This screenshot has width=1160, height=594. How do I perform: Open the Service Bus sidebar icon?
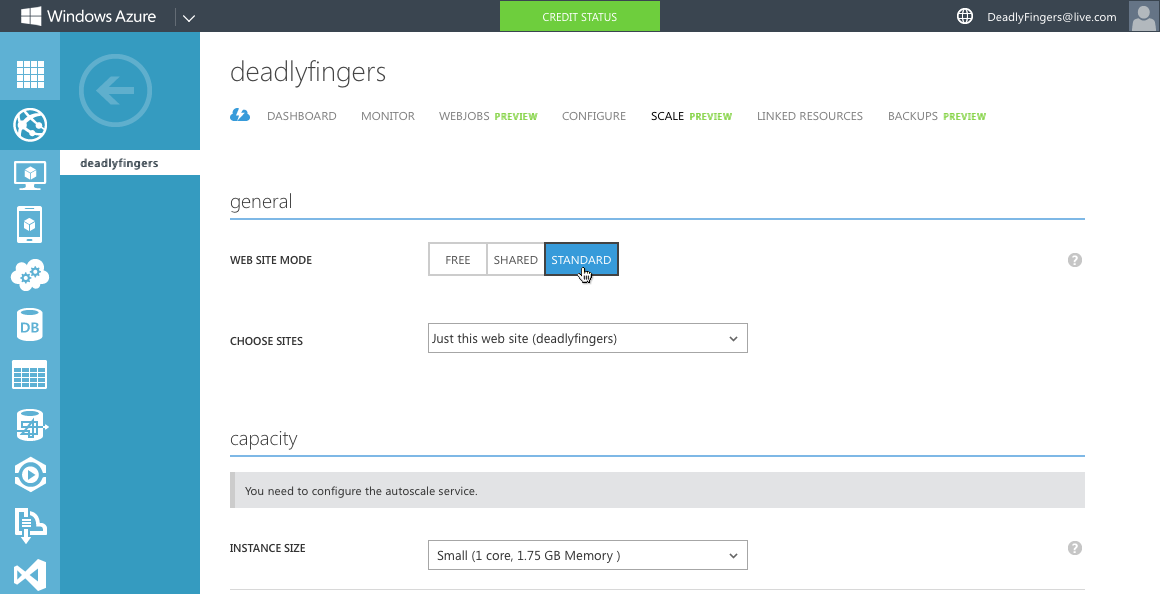click(30, 525)
